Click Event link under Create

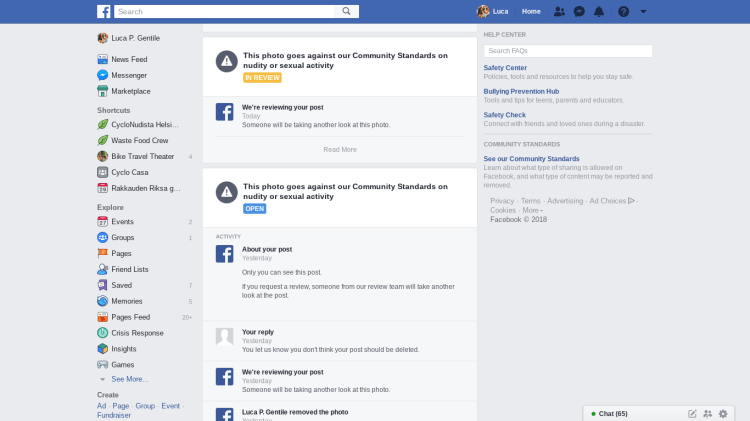pos(171,406)
